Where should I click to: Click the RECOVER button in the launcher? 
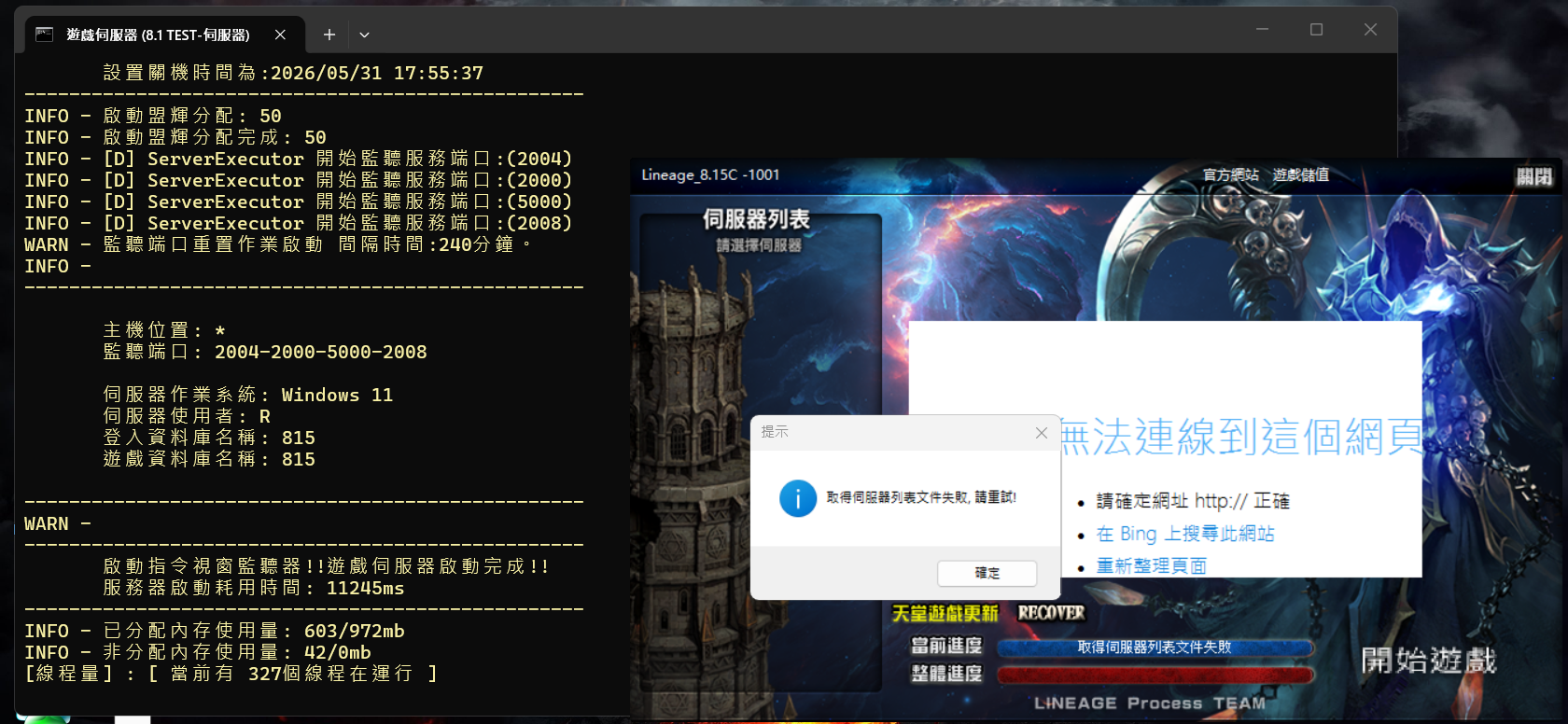pos(1051,613)
